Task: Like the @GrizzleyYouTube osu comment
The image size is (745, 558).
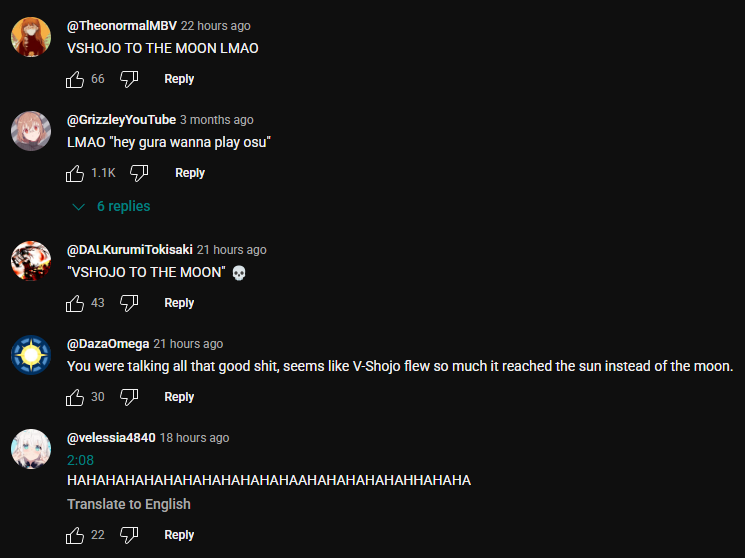Action: tap(75, 173)
